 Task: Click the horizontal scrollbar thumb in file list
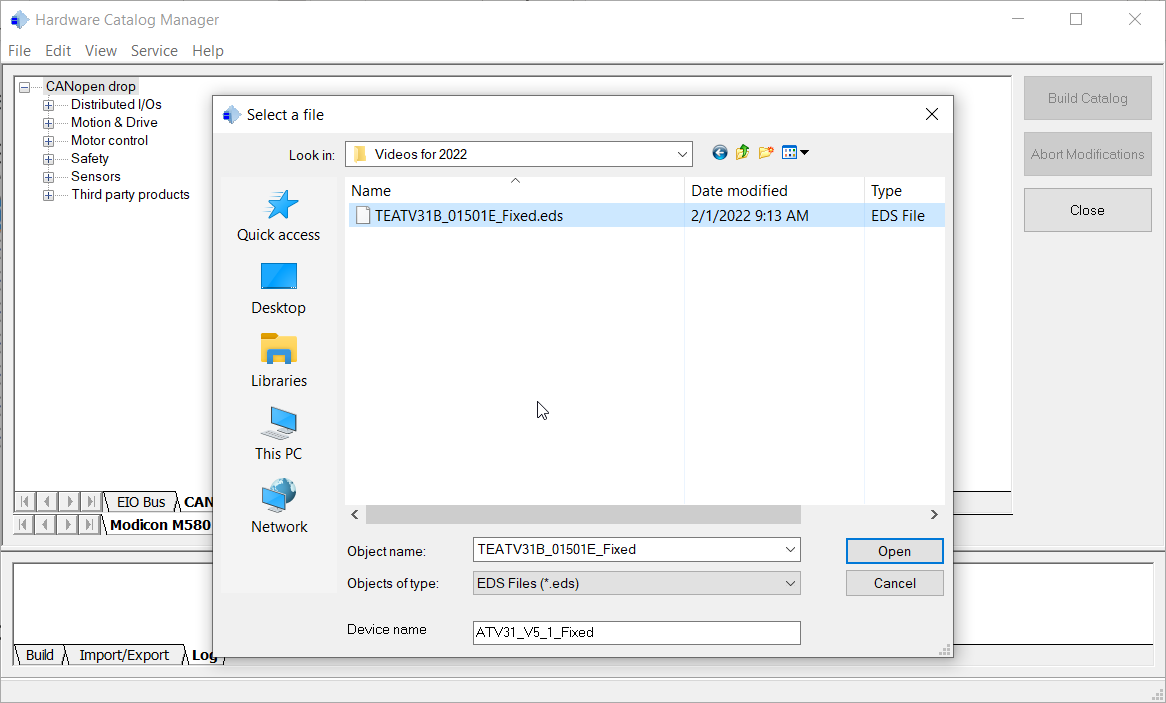[x=583, y=515]
